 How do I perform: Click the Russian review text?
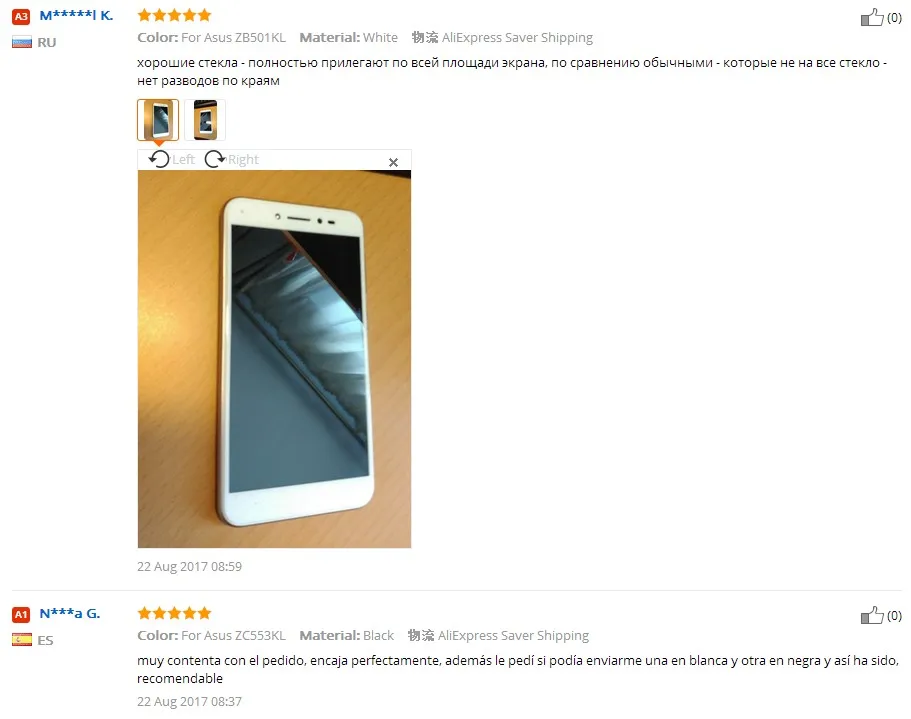pyautogui.click(x=512, y=71)
